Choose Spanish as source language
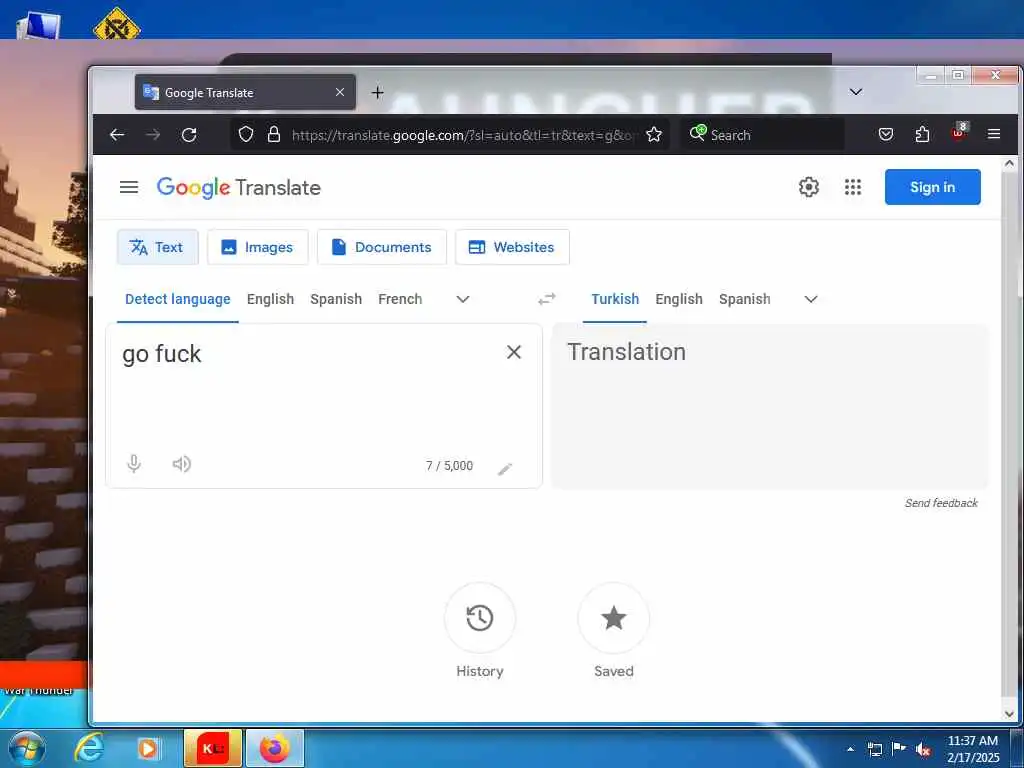The image size is (1024, 768). pos(336,299)
